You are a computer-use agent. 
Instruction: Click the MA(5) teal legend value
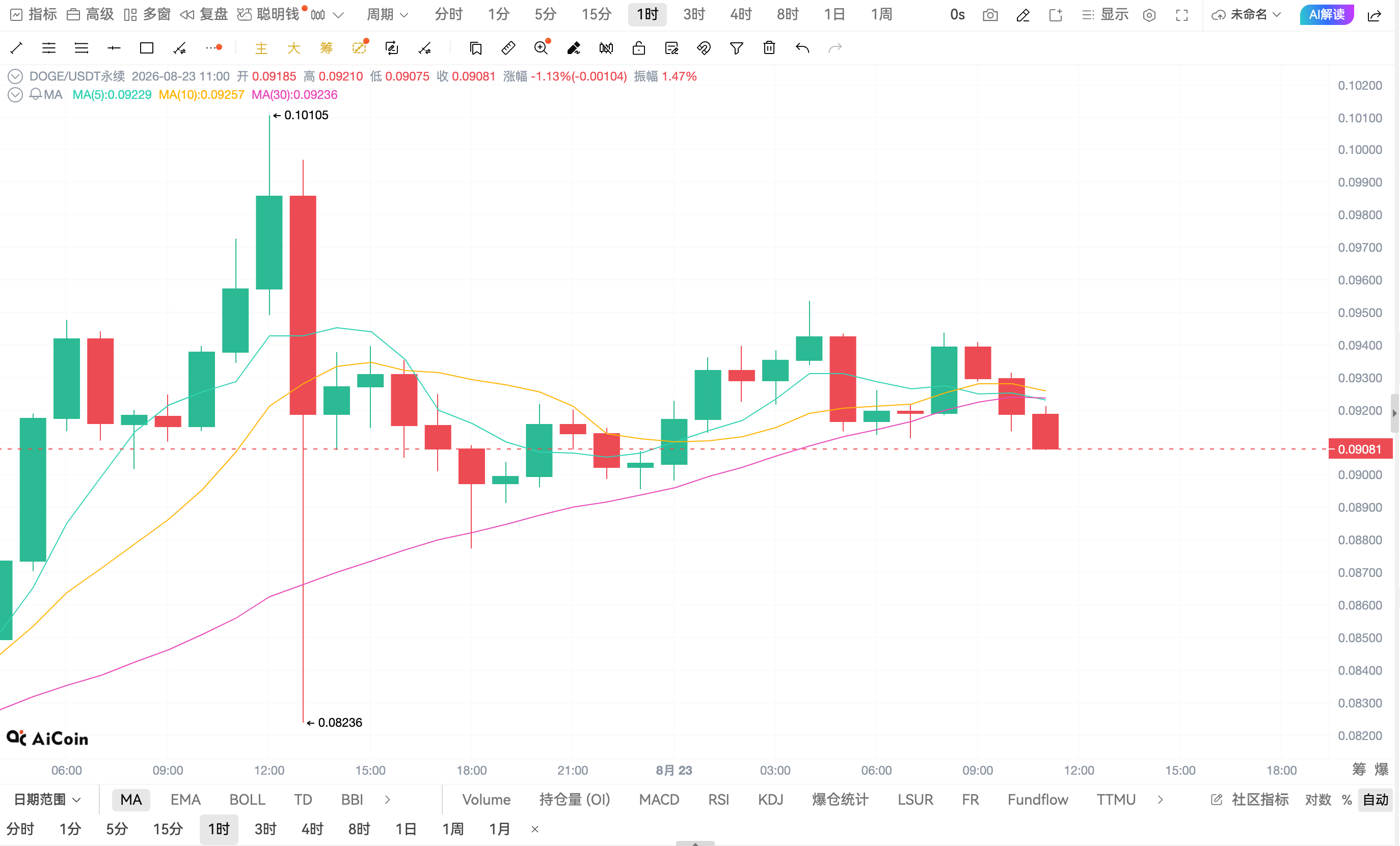point(112,95)
